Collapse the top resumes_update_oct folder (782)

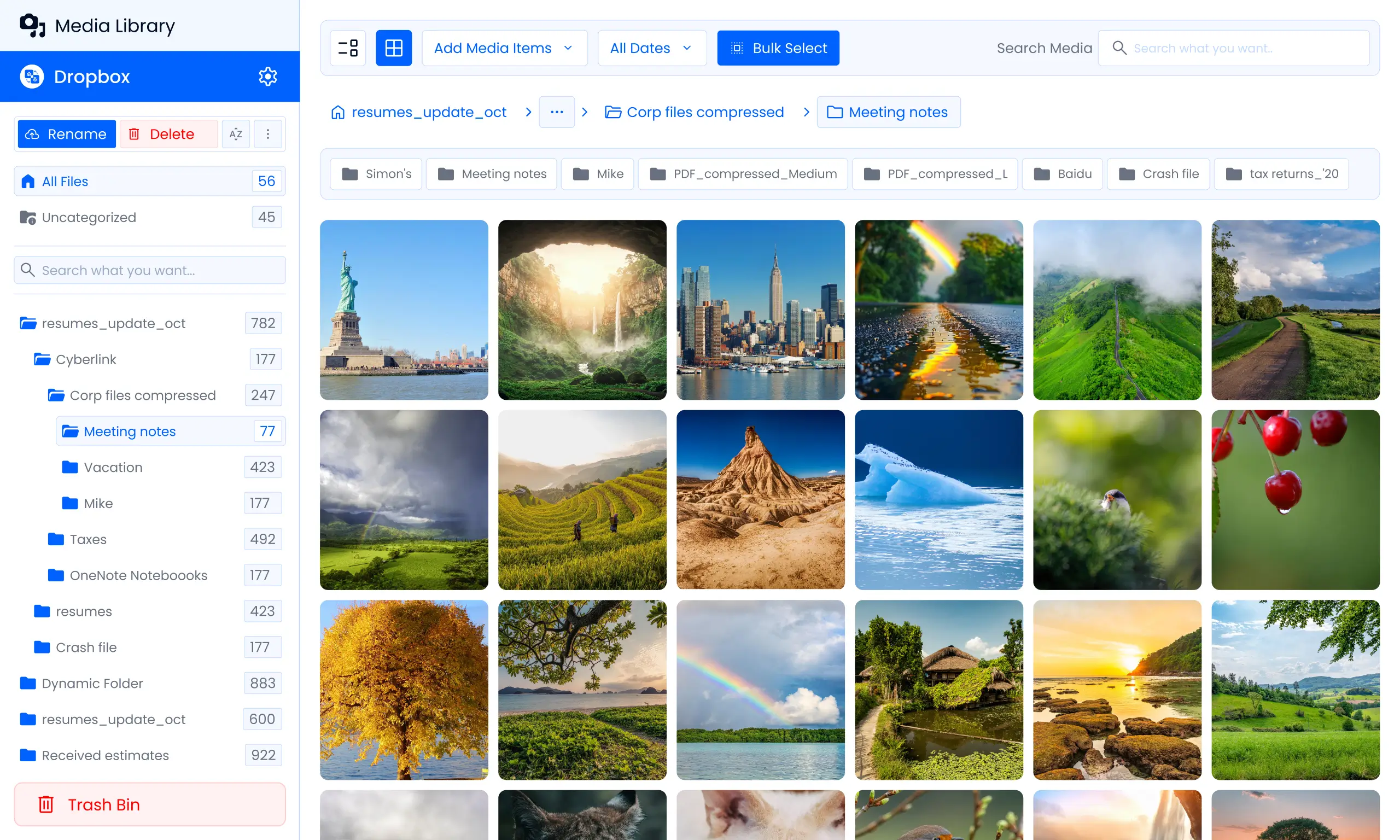click(150, 323)
